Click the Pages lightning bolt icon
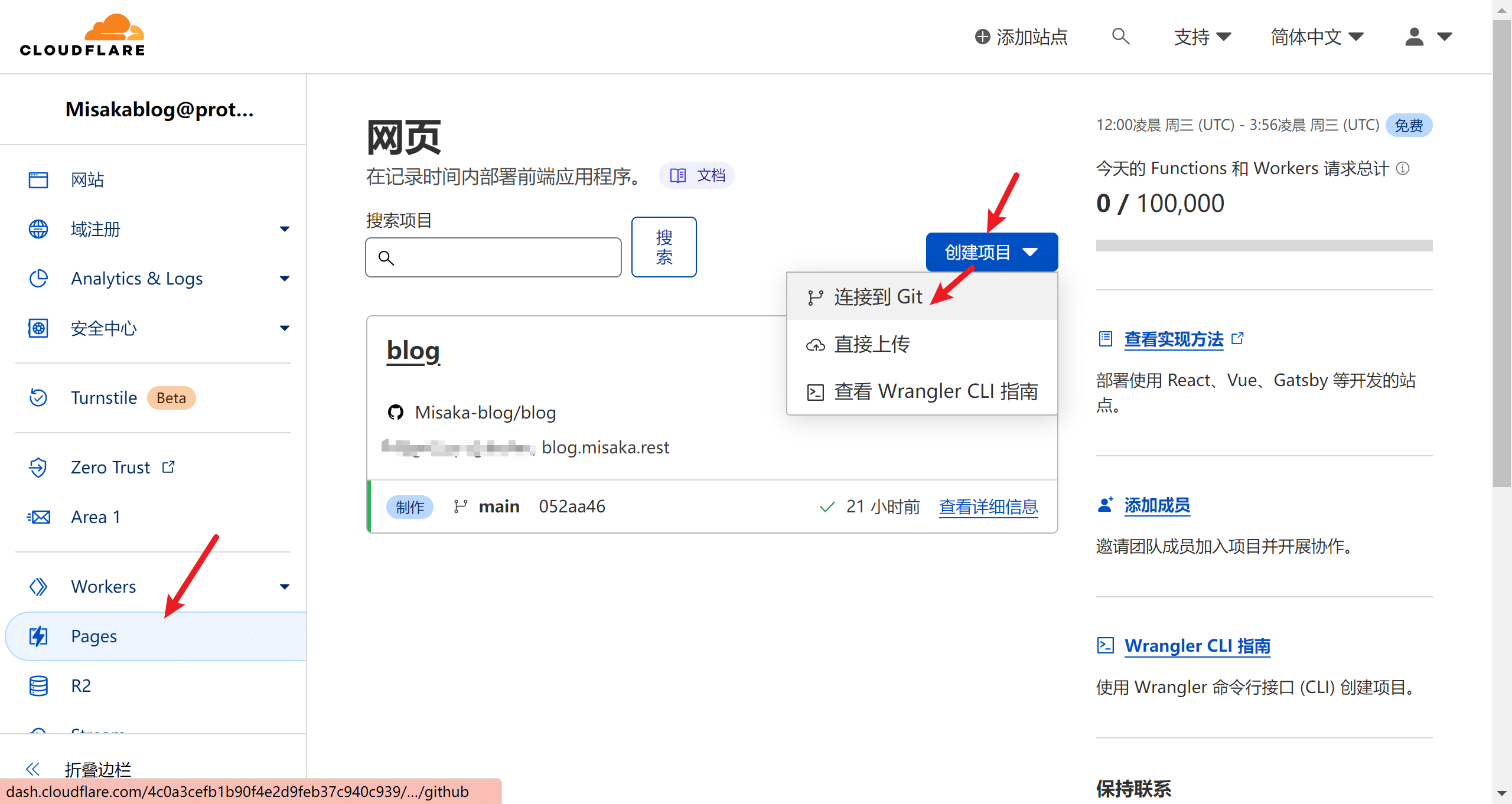The height and width of the screenshot is (804, 1512). pyautogui.click(x=38, y=636)
